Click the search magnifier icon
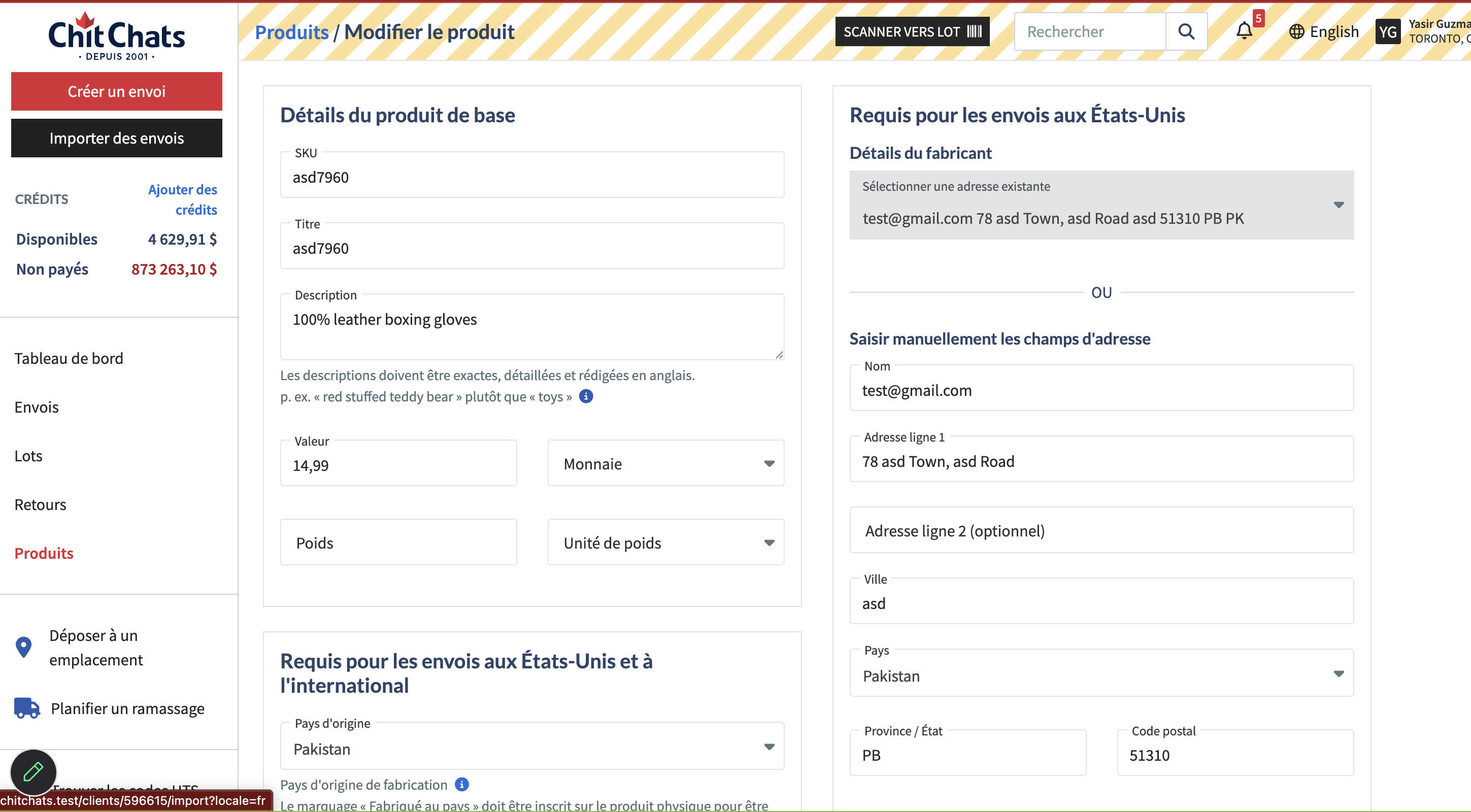 click(x=1186, y=31)
